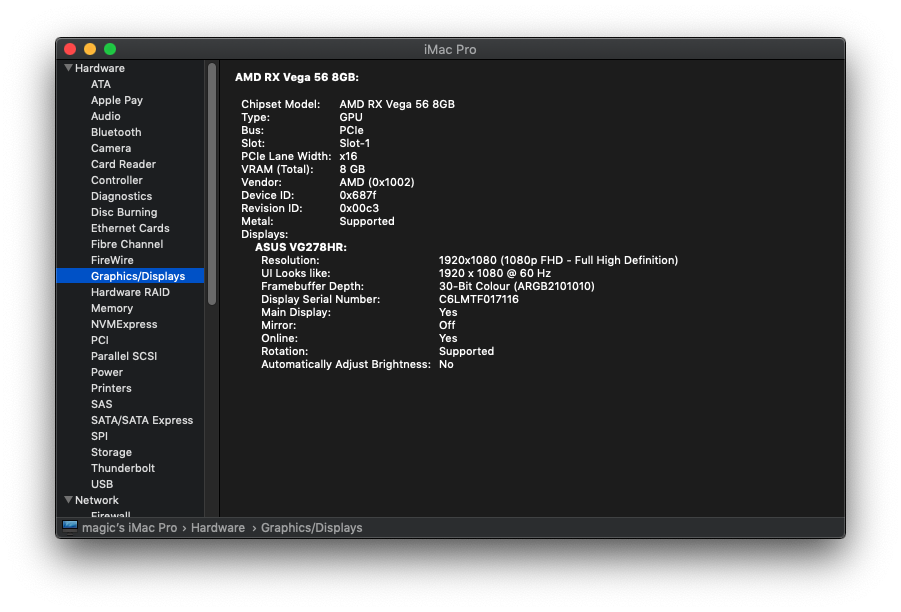Click the resolution value 1920x1080 FHD
The height and width of the screenshot is (612, 901).
(559, 260)
